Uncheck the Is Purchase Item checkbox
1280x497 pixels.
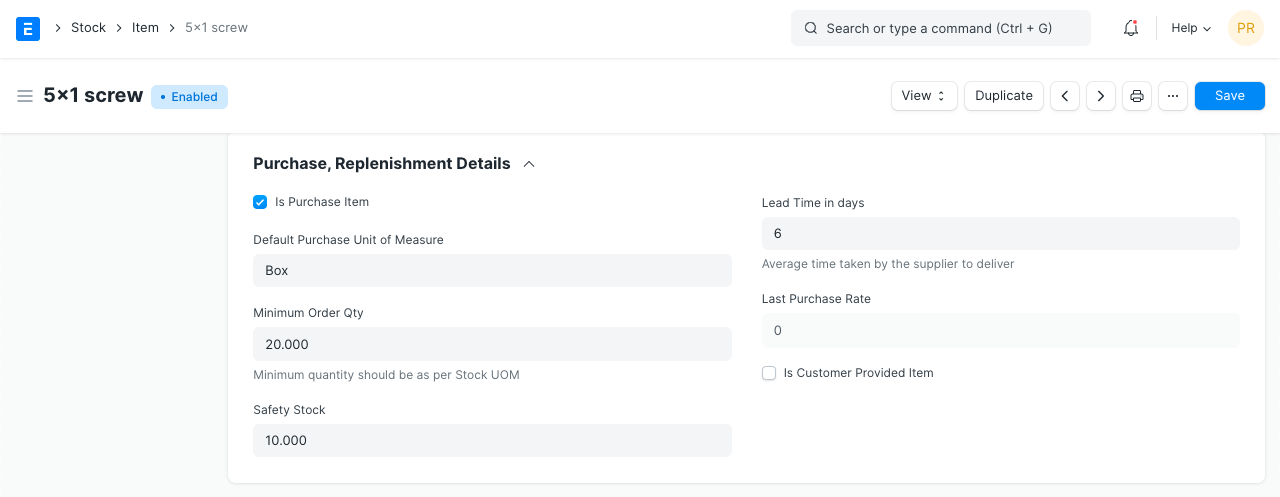click(x=261, y=202)
